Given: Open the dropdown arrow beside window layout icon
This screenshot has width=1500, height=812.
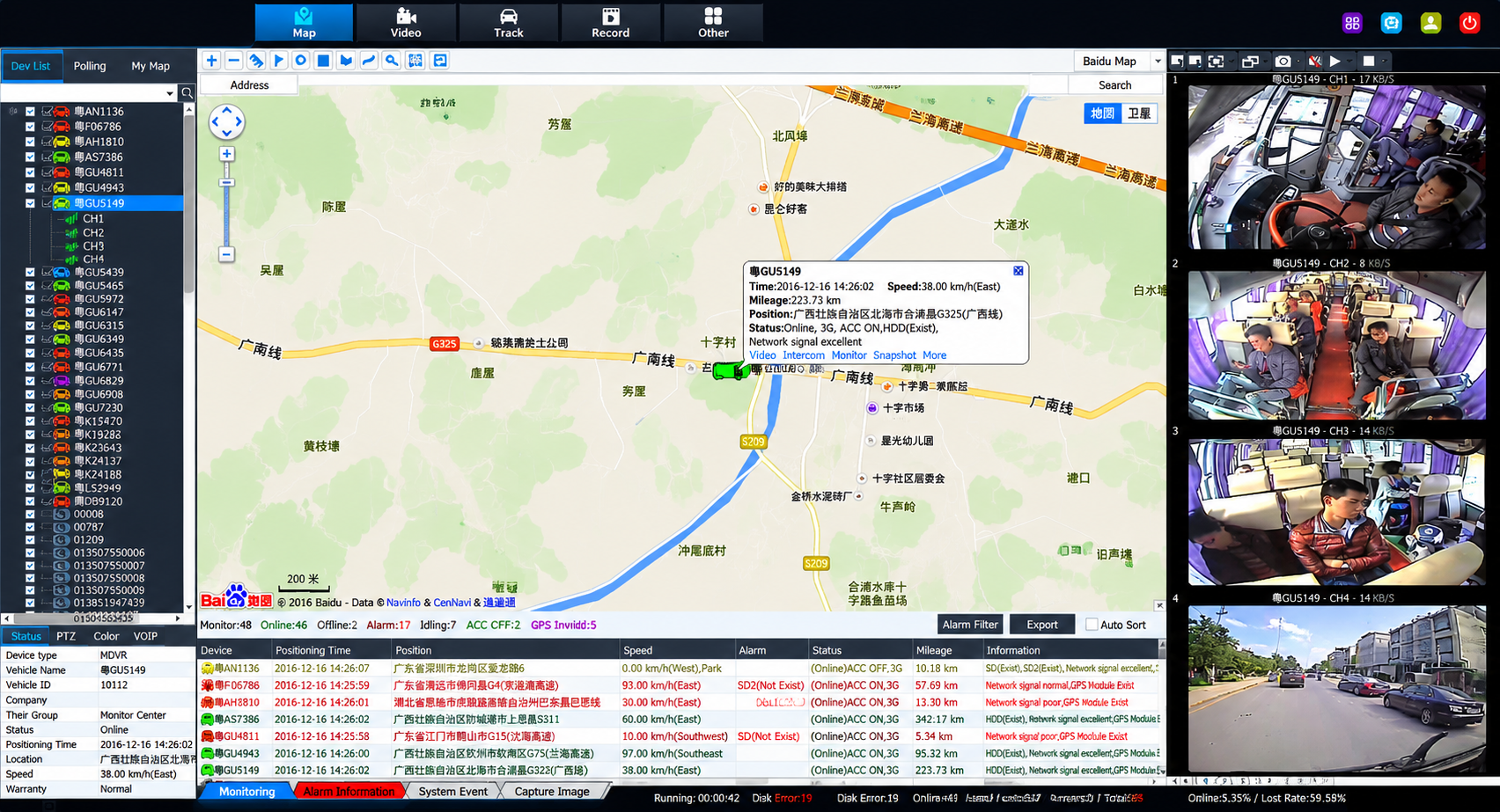Looking at the screenshot, I should [x=1265, y=61].
